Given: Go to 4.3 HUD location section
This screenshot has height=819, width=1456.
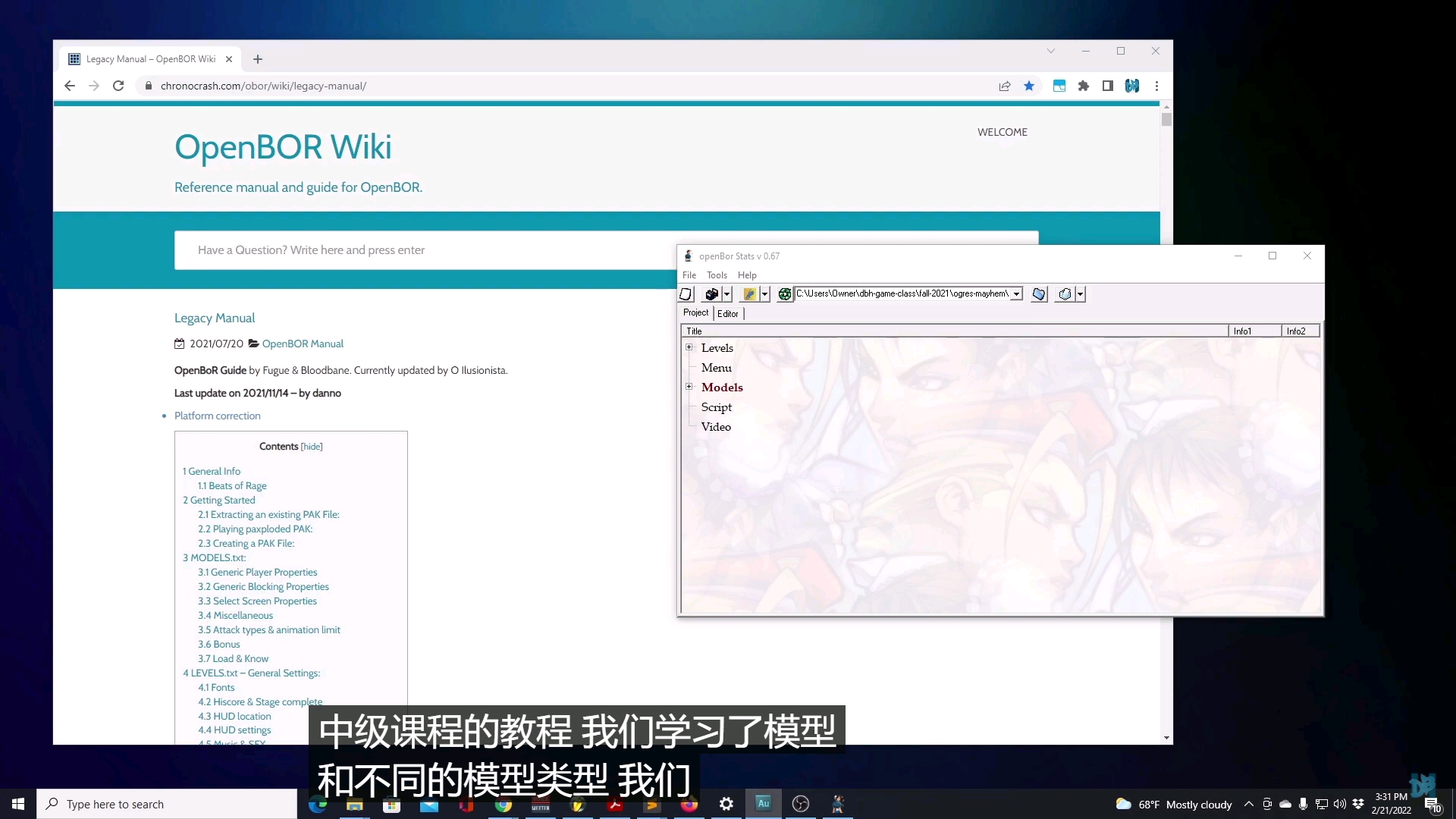Looking at the screenshot, I should [x=234, y=716].
